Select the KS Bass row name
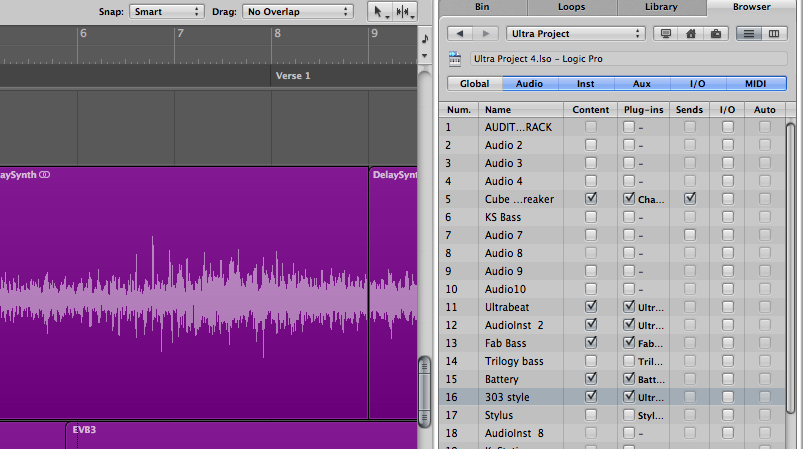The image size is (803, 449). coord(503,217)
